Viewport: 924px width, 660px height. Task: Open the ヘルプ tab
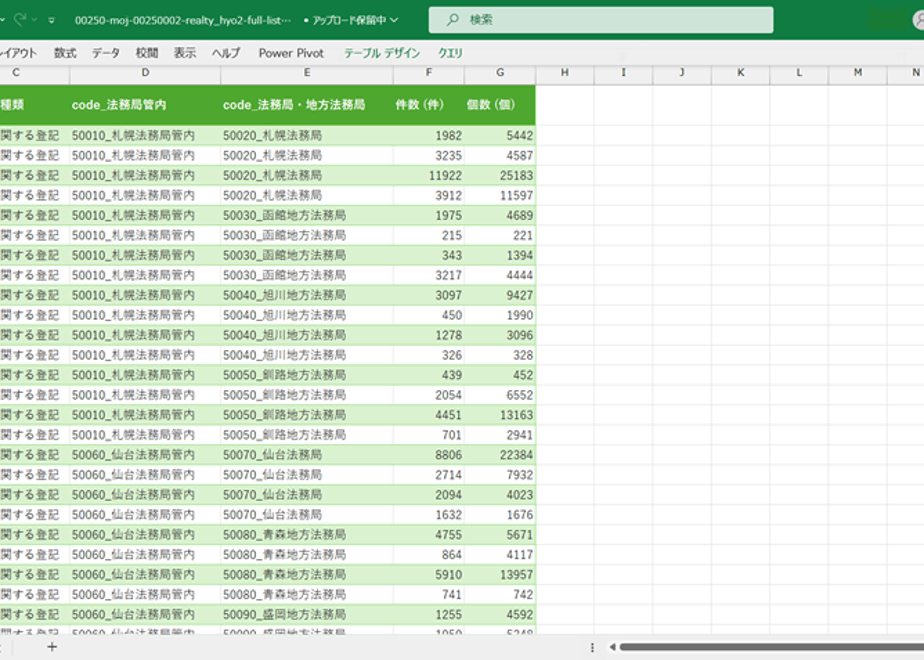coord(226,53)
